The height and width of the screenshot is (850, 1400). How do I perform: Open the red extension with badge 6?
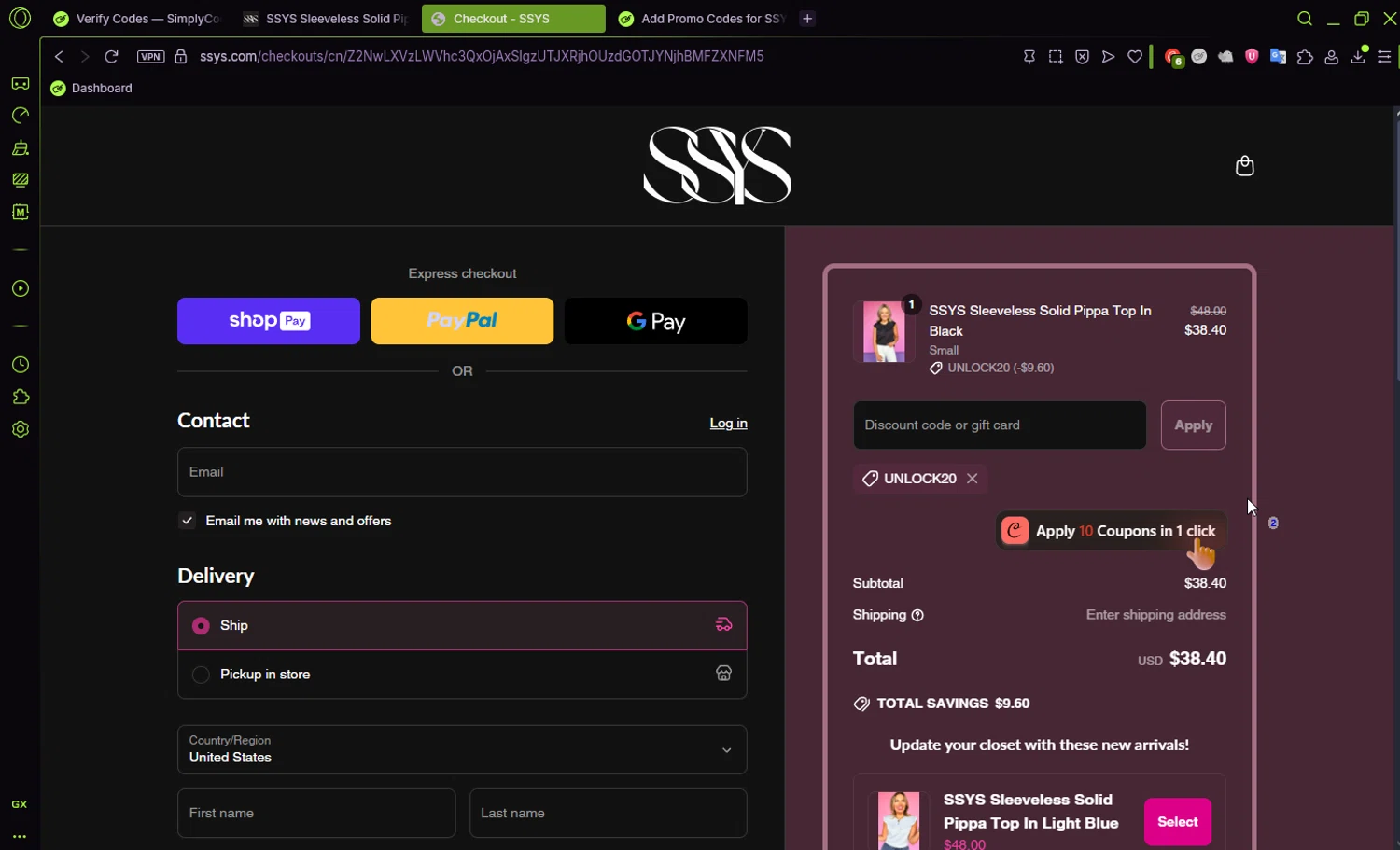pos(1174,58)
